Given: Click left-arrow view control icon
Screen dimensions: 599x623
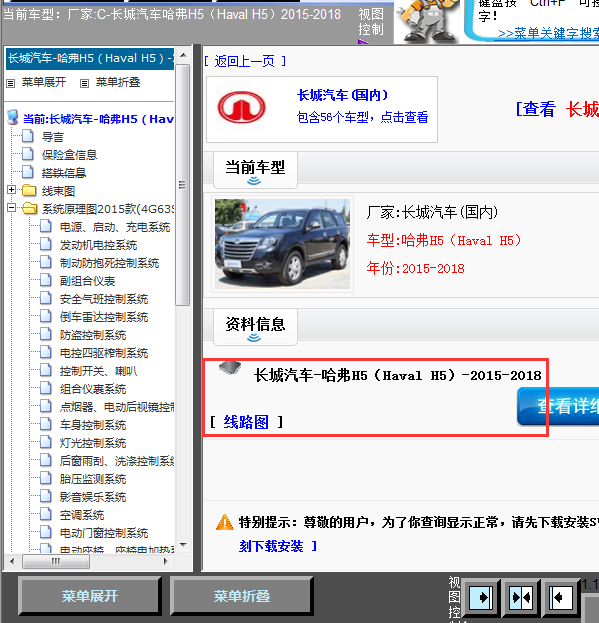Looking at the screenshot, I should [560, 598].
